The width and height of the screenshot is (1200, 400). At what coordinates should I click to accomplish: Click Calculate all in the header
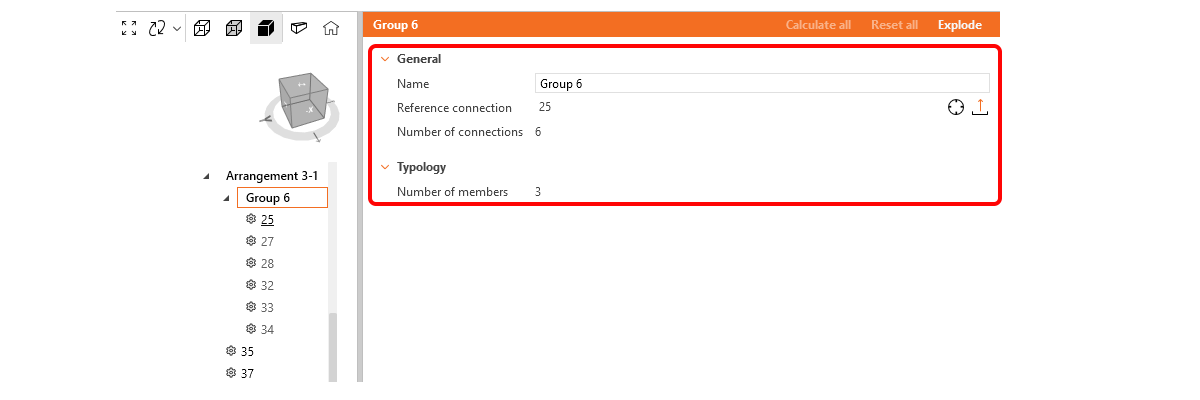pyautogui.click(x=818, y=25)
